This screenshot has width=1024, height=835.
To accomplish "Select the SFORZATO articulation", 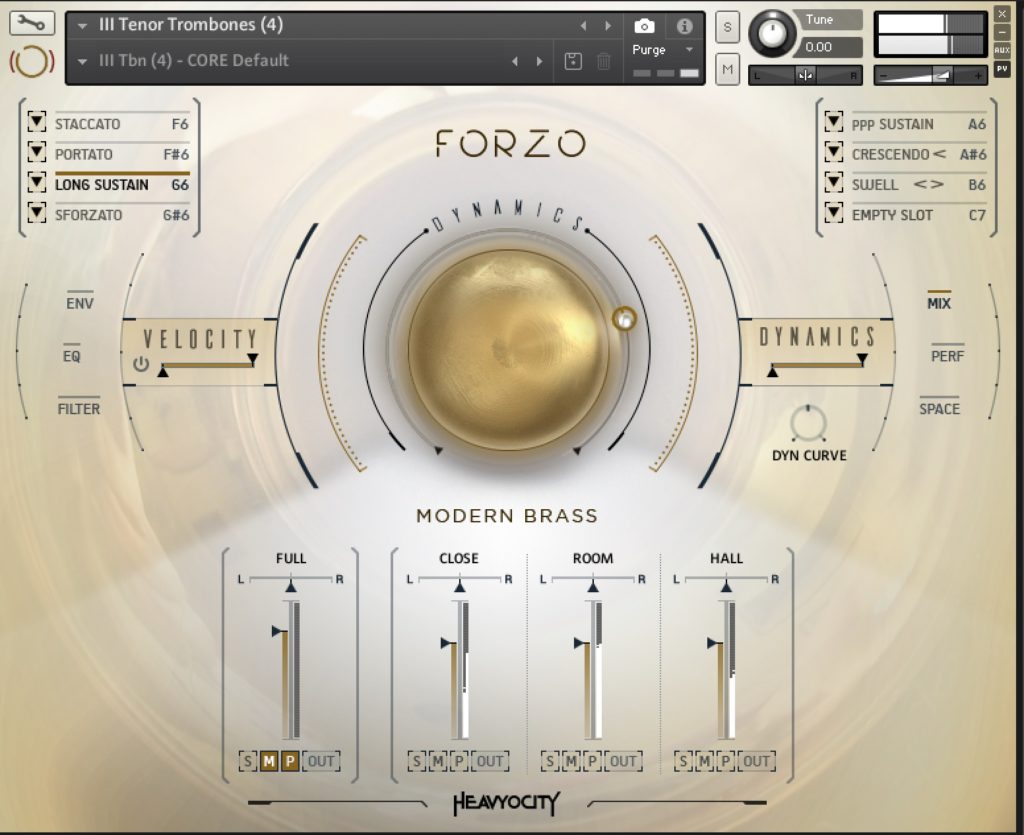I will [122, 215].
